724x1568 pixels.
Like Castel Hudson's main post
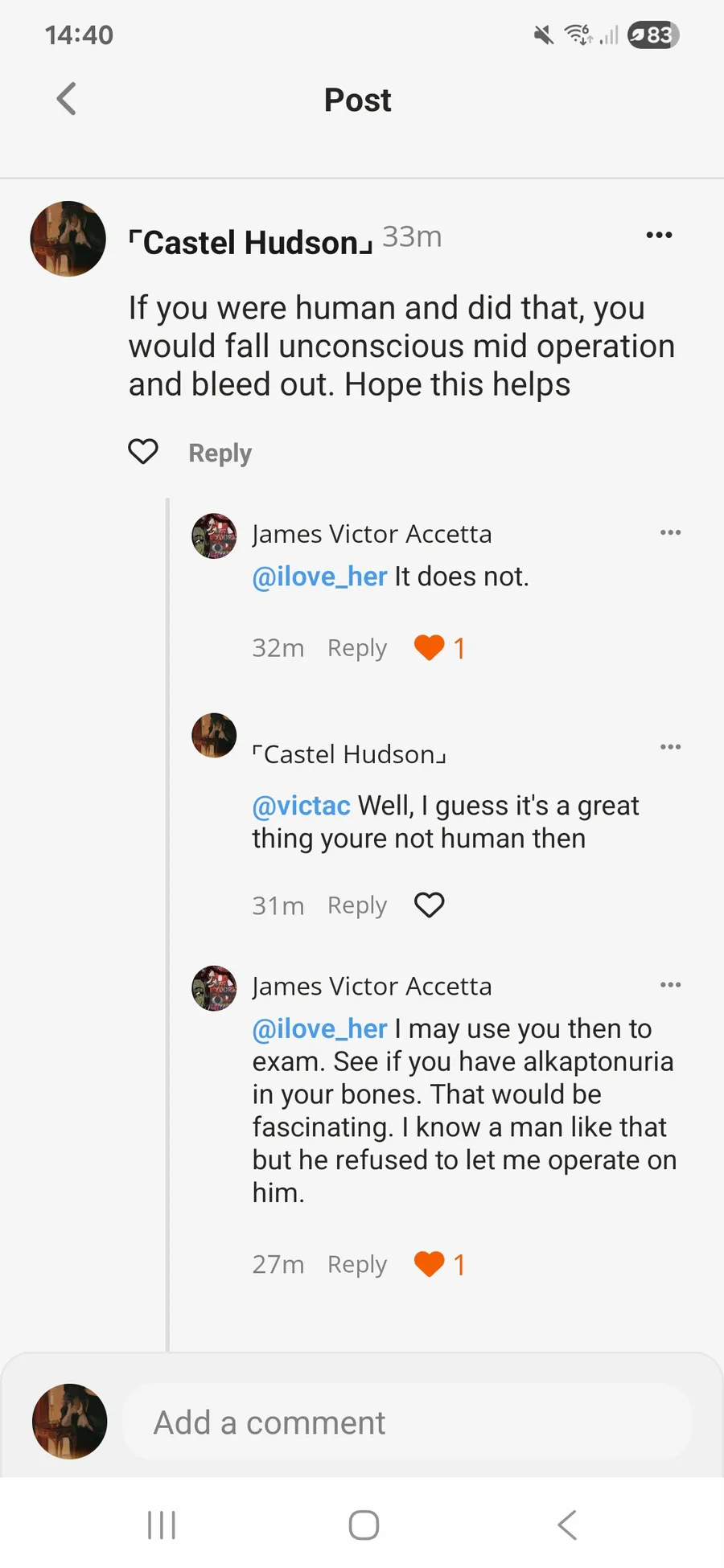coord(143,452)
